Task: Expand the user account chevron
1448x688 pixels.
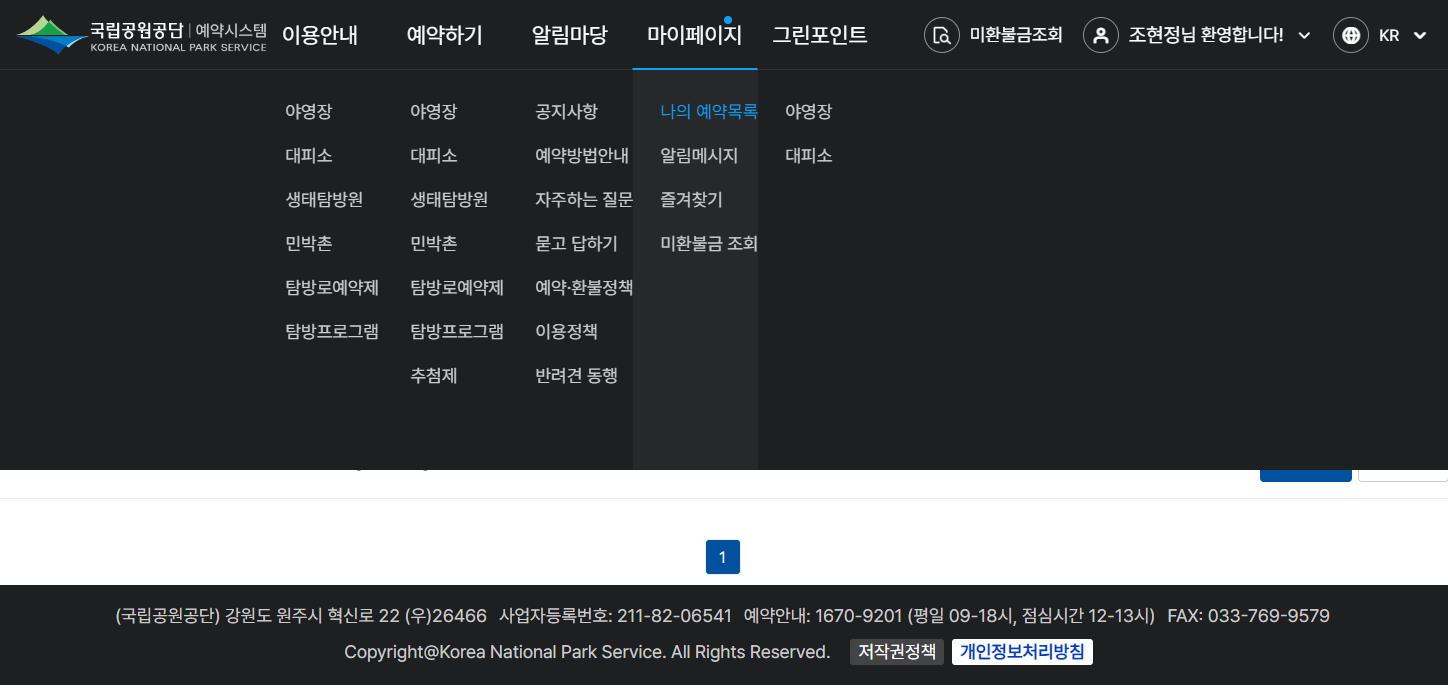Action: (1304, 36)
